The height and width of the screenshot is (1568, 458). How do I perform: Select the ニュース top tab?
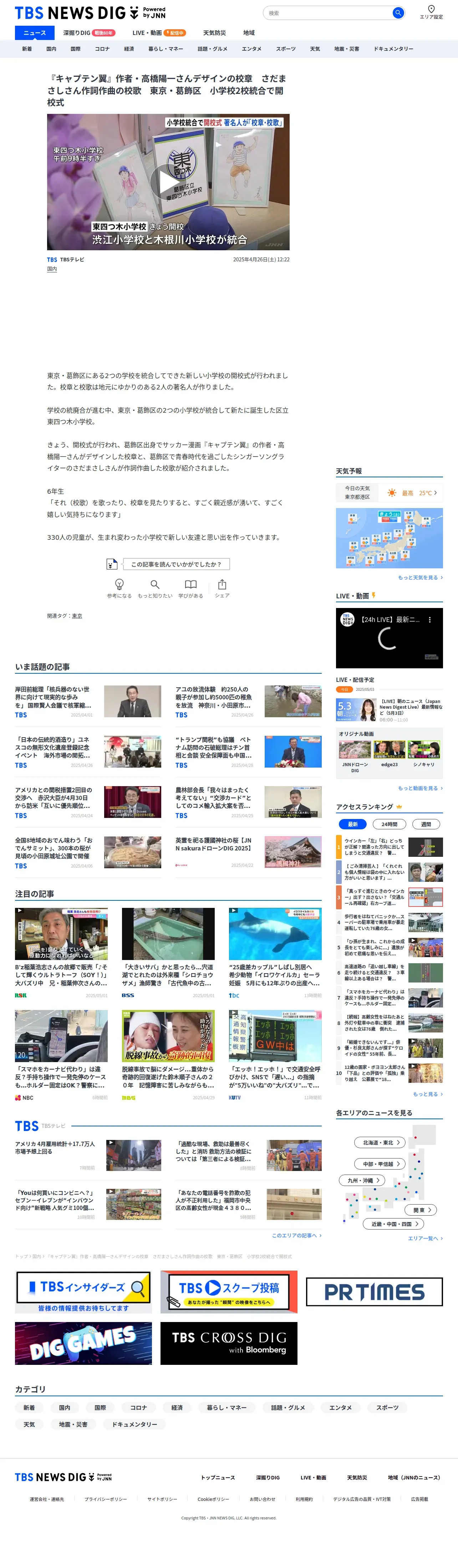tap(35, 33)
